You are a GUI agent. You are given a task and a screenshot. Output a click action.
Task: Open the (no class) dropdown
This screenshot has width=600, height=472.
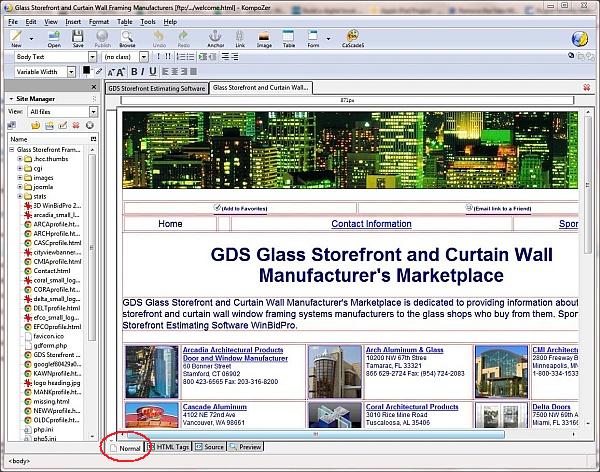[x=143, y=57]
